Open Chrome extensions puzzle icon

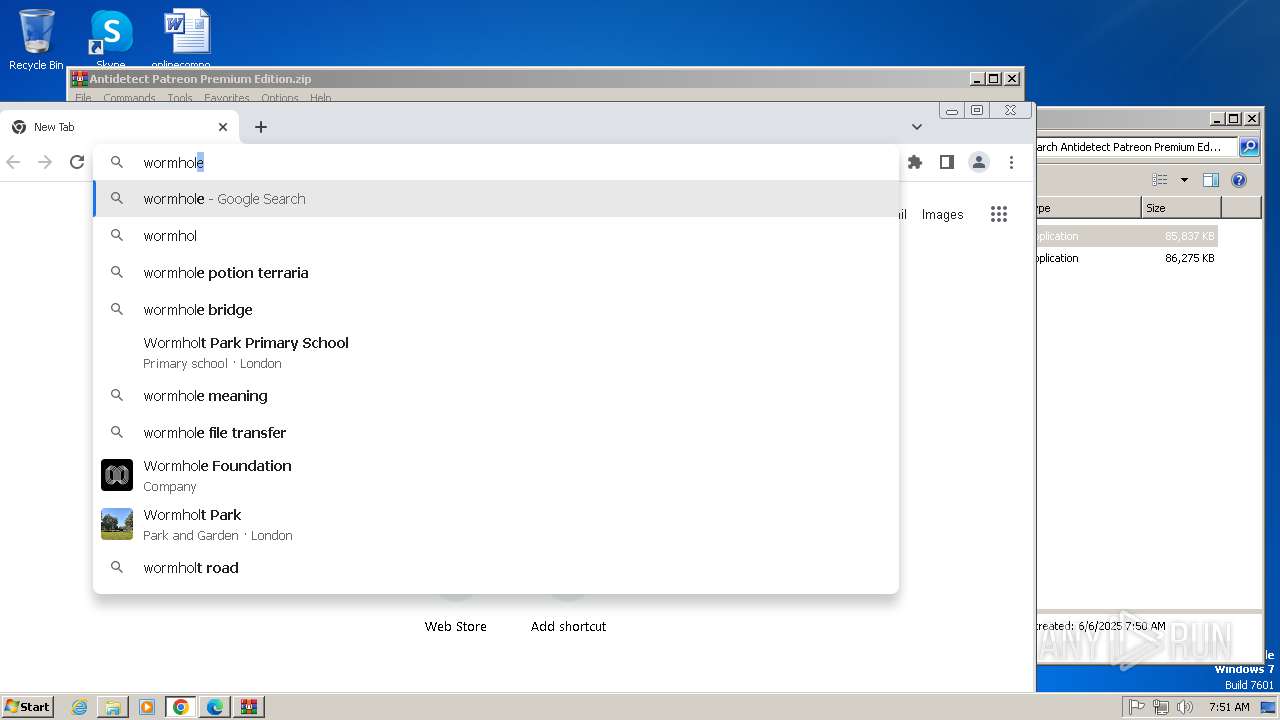(914, 162)
